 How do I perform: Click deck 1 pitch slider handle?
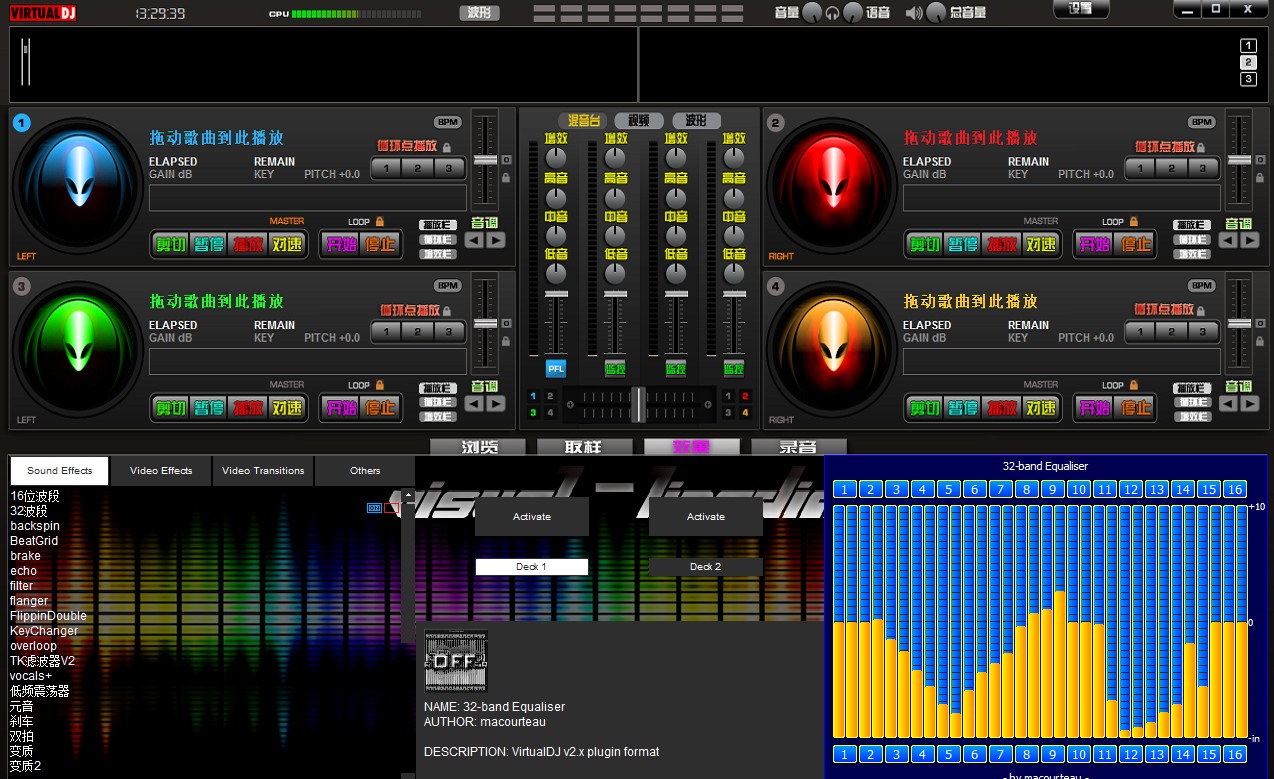coord(485,160)
